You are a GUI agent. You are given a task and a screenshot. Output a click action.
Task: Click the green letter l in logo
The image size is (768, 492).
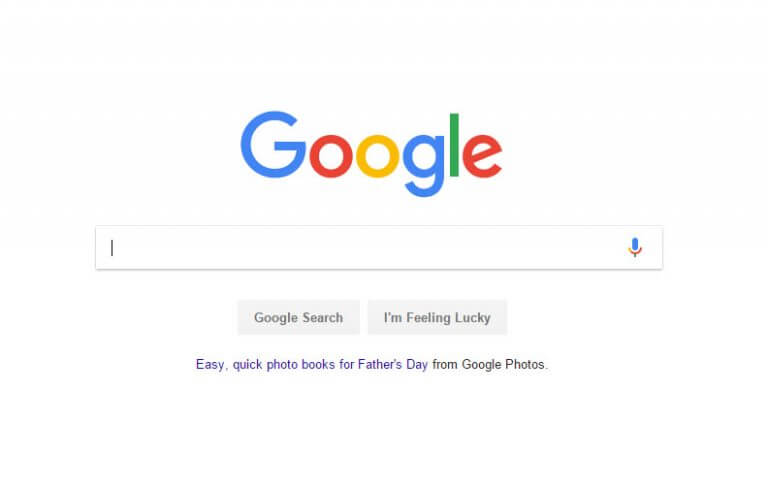454,145
